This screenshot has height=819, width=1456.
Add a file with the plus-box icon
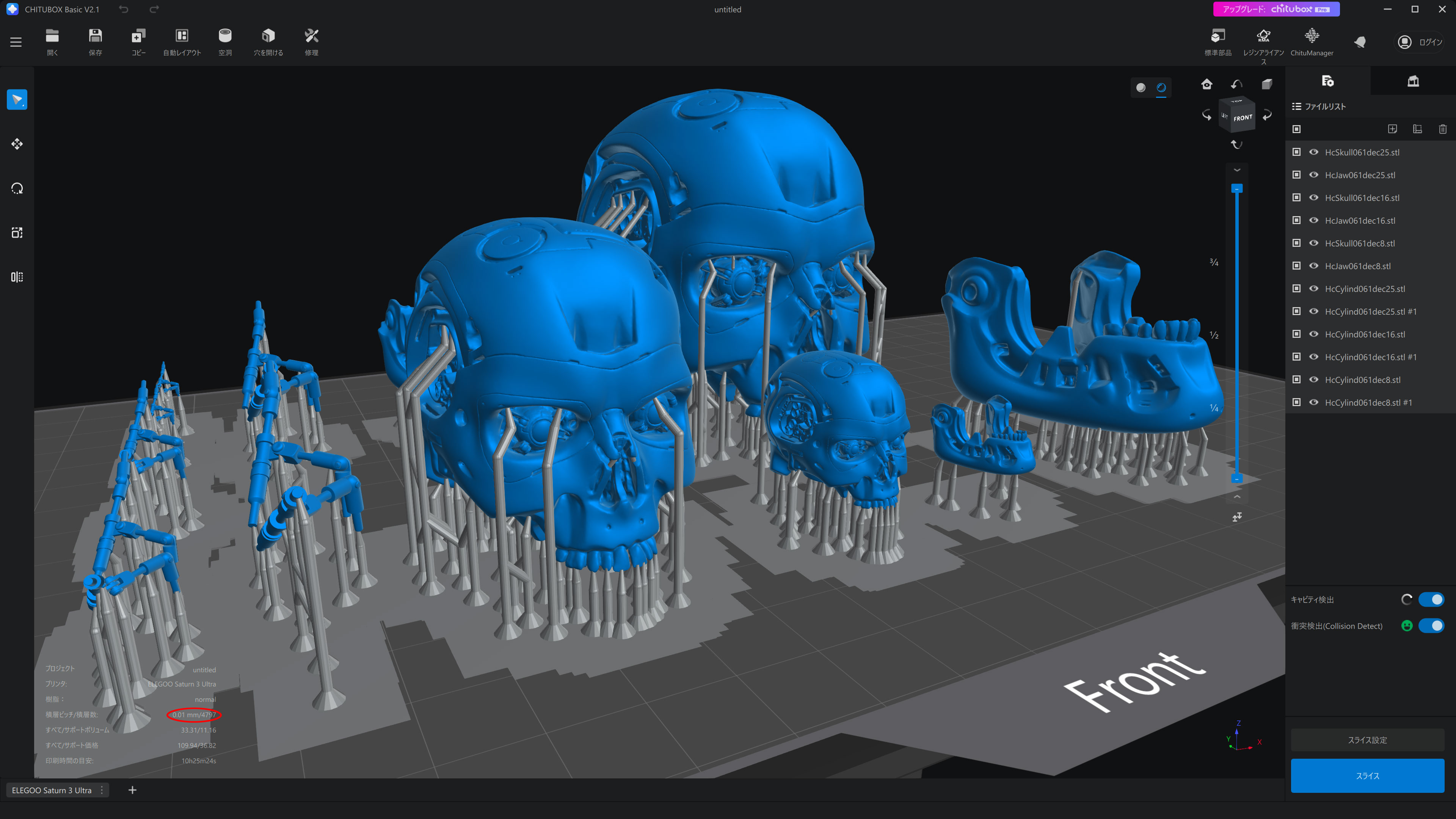(x=1392, y=129)
